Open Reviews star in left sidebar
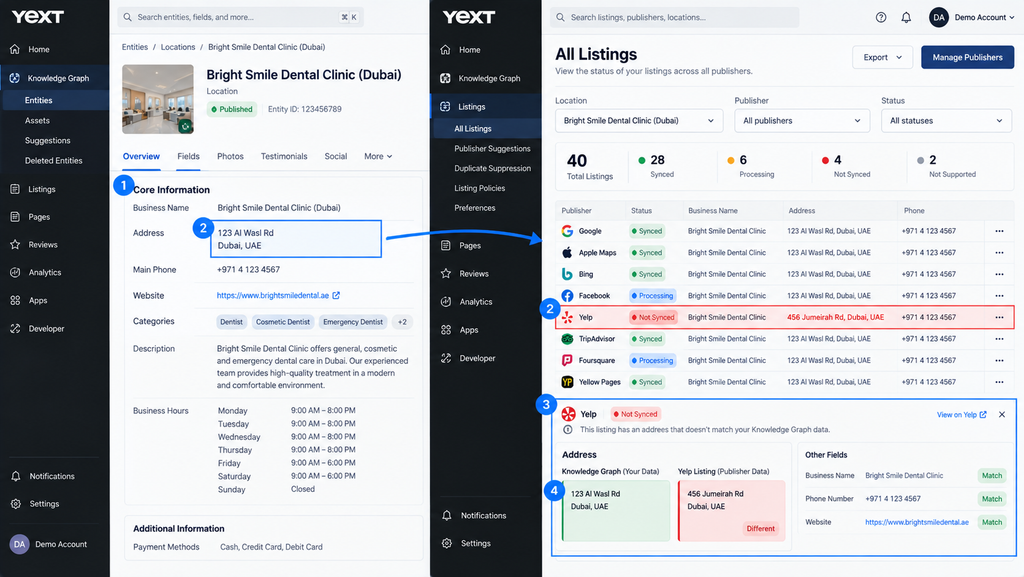1024x577 pixels. (x=15, y=245)
